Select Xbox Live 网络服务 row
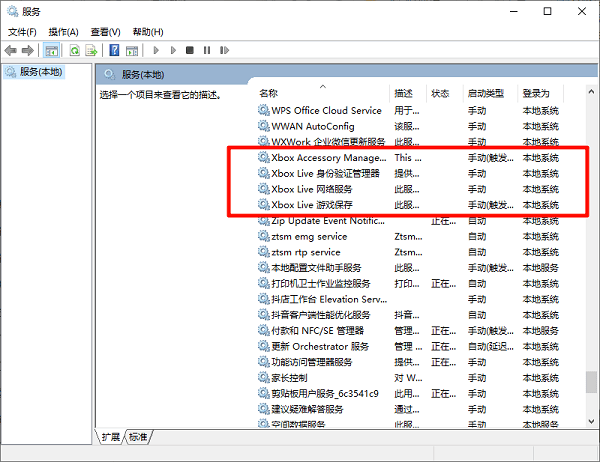Viewport: 600px width, 462px height. pyautogui.click(x=409, y=189)
